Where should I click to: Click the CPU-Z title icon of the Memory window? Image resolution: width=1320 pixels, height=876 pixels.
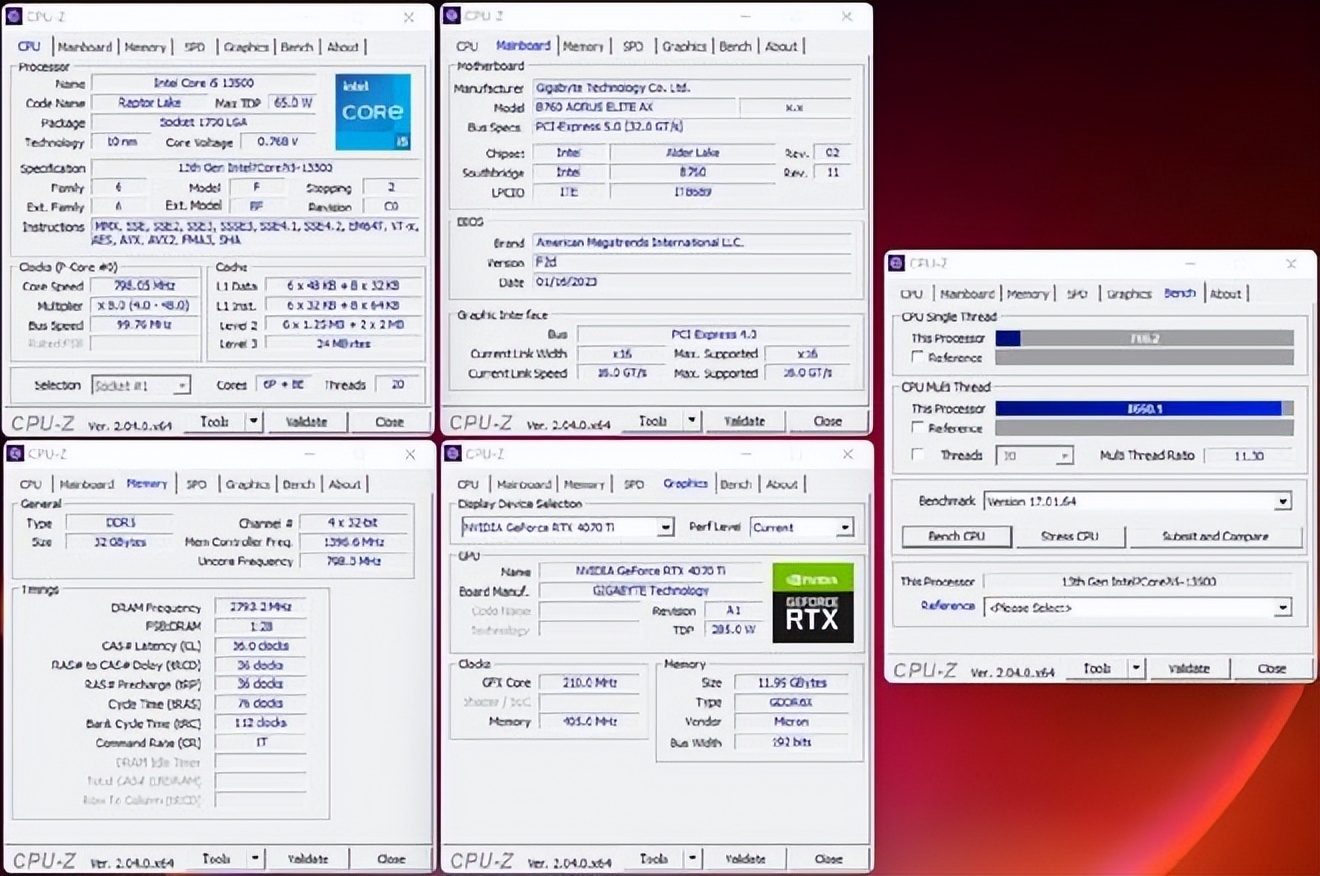pyautogui.click(x=14, y=454)
